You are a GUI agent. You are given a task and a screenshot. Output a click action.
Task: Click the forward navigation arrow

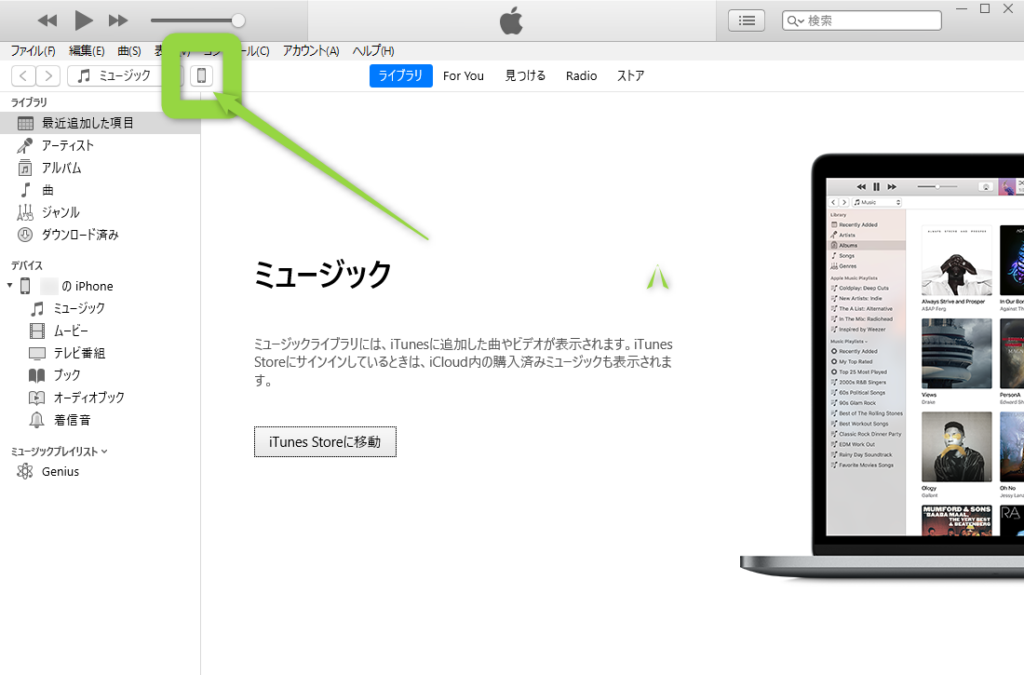[48, 76]
